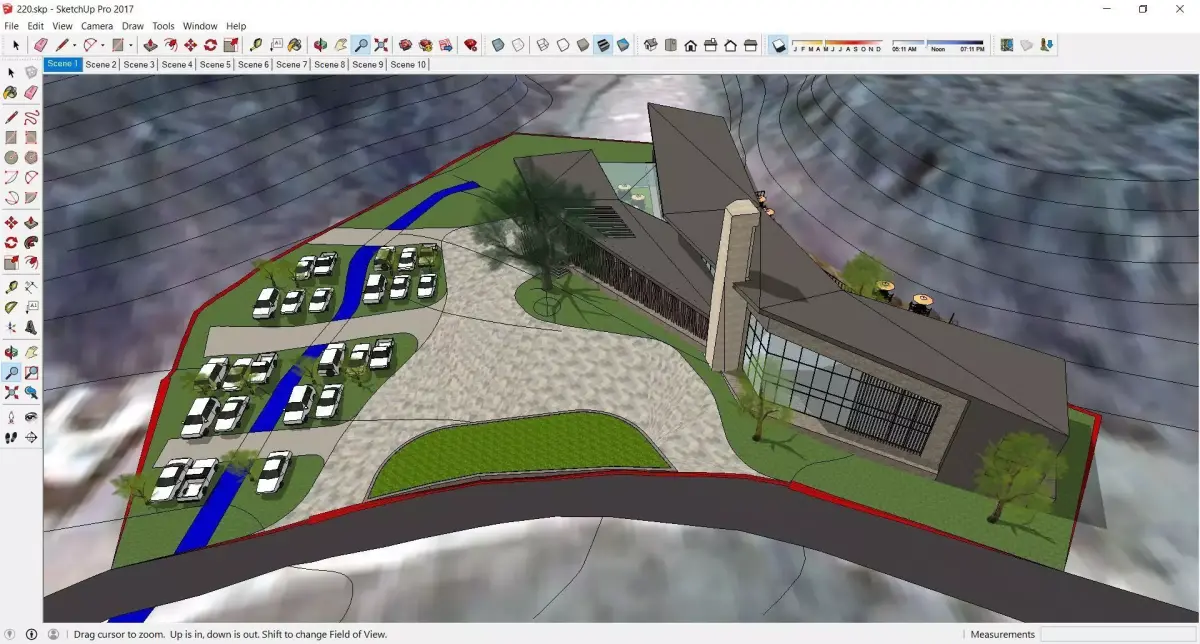This screenshot has width=1200, height=644.
Task: Open the Tools menu
Action: pyautogui.click(x=163, y=26)
